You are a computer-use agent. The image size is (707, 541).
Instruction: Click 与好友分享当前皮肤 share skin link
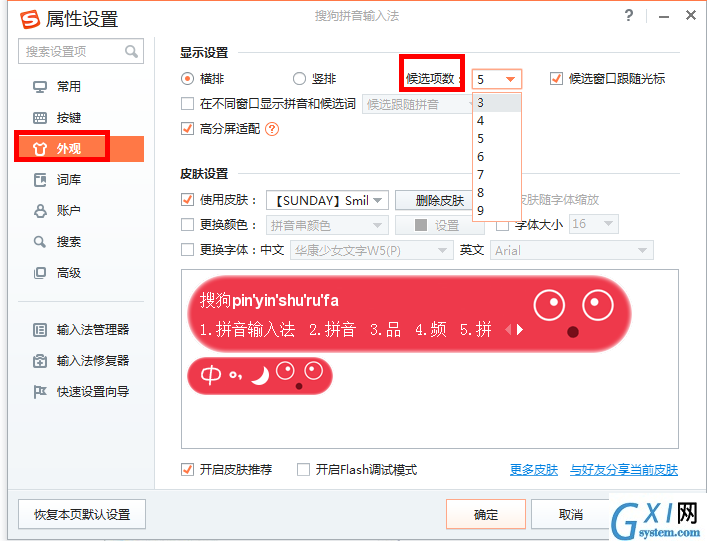[x=624, y=470]
